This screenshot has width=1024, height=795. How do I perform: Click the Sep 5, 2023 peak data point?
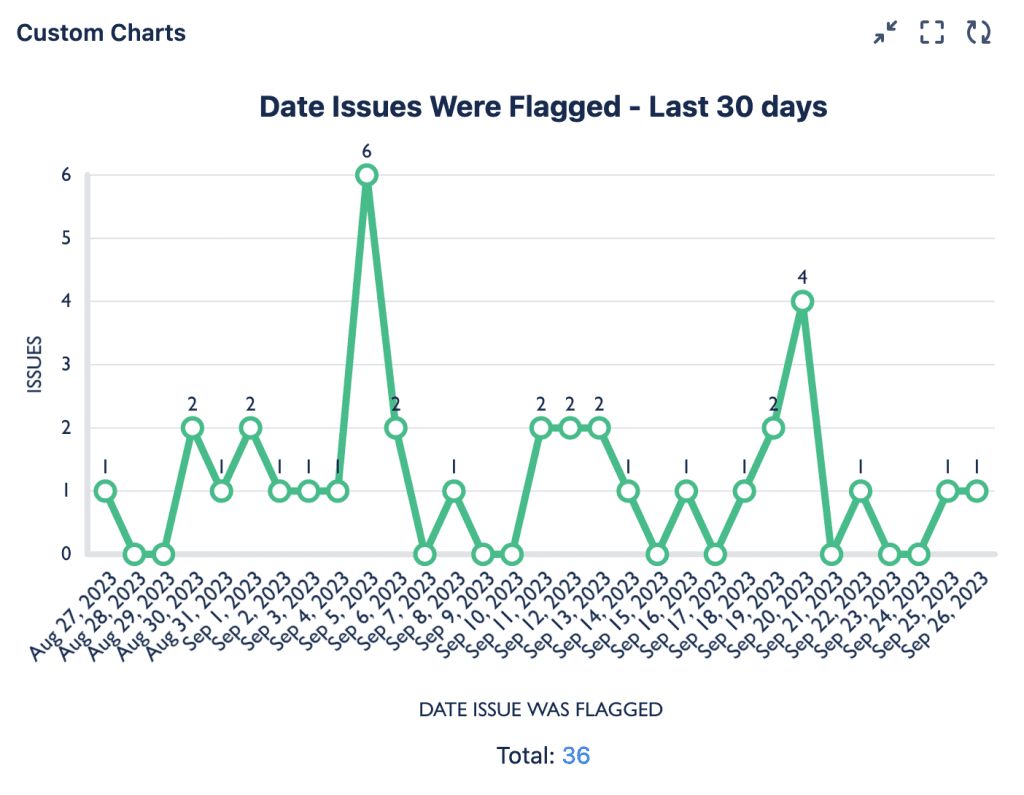367,175
